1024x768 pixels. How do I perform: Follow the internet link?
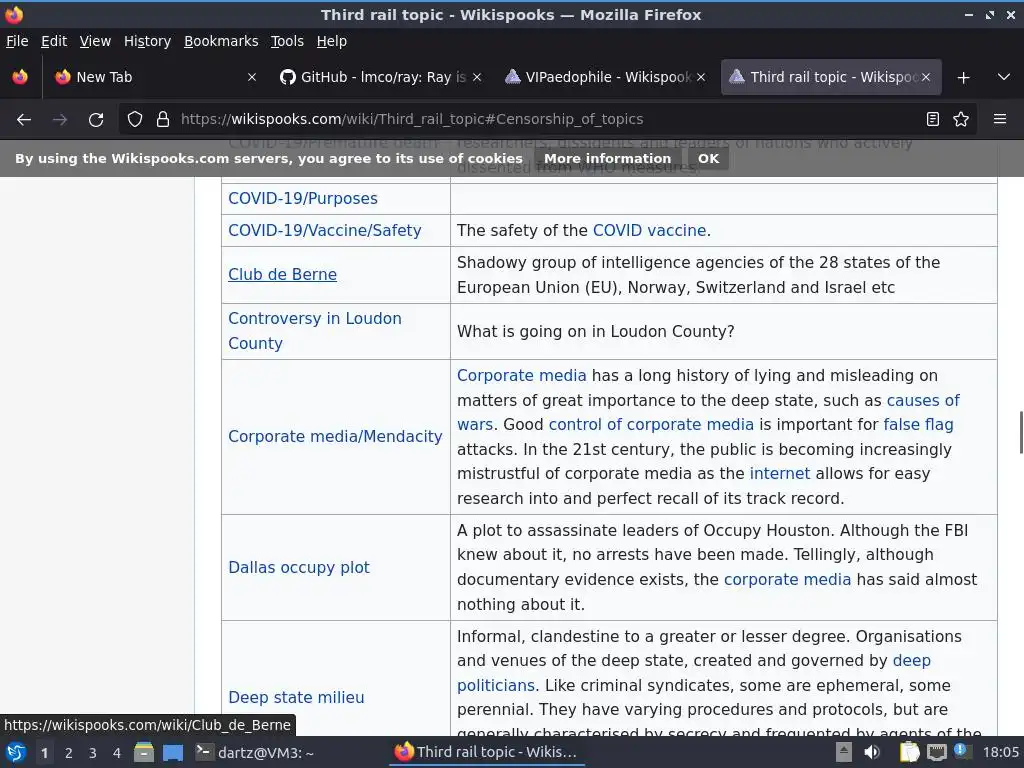click(x=780, y=473)
